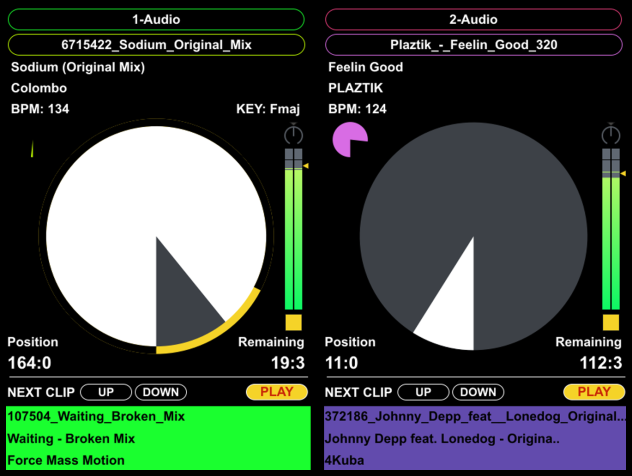Click deck 1 position value '164:0'
632x476 pixels.
29,363
